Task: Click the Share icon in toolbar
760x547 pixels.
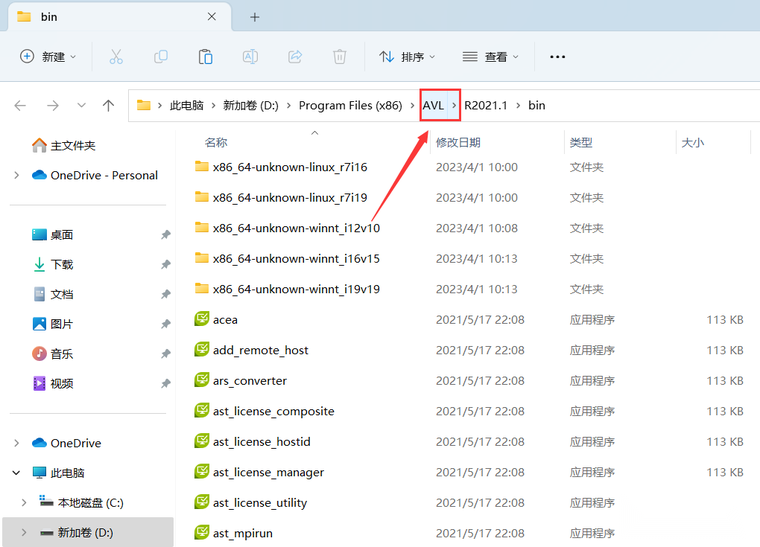Action: [x=295, y=57]
